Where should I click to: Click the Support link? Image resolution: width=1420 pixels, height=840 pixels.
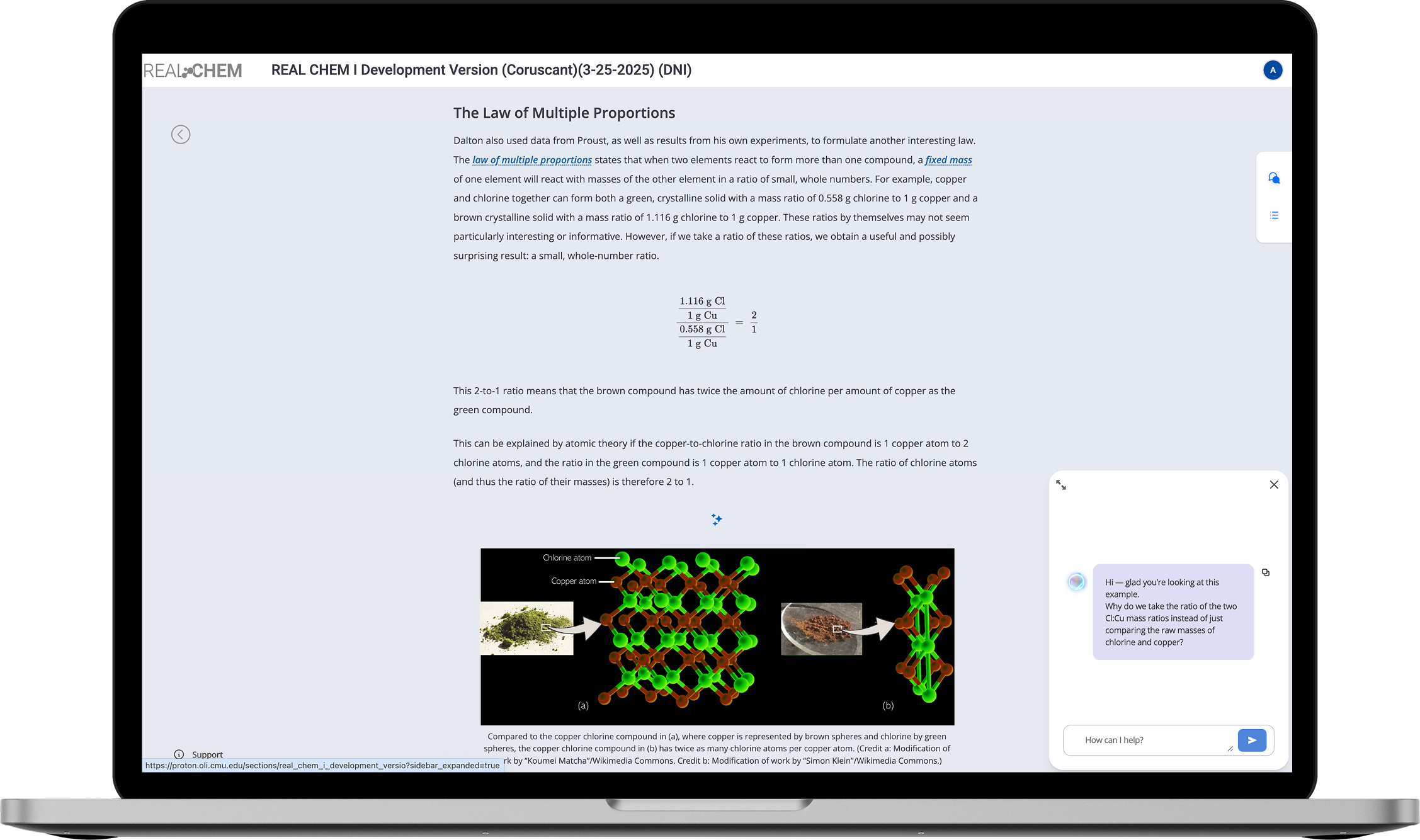pos(207,754)
